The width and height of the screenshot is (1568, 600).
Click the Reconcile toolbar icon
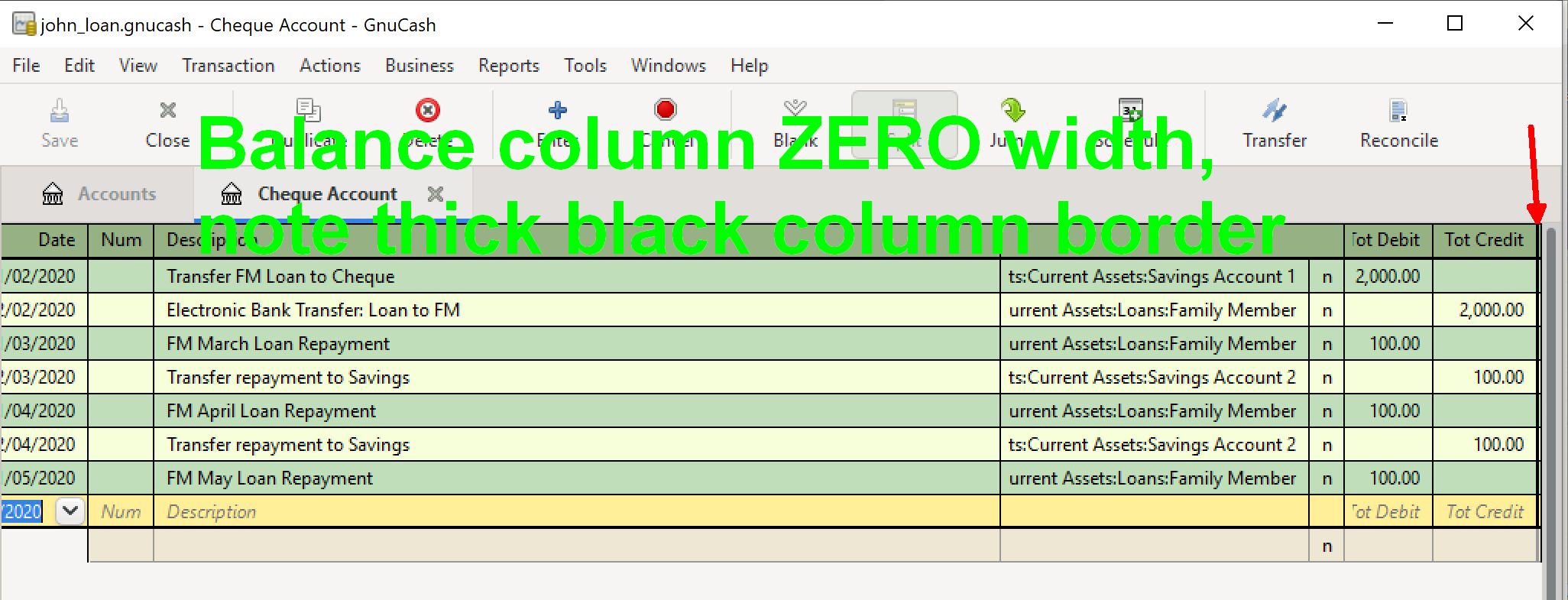1398,111
